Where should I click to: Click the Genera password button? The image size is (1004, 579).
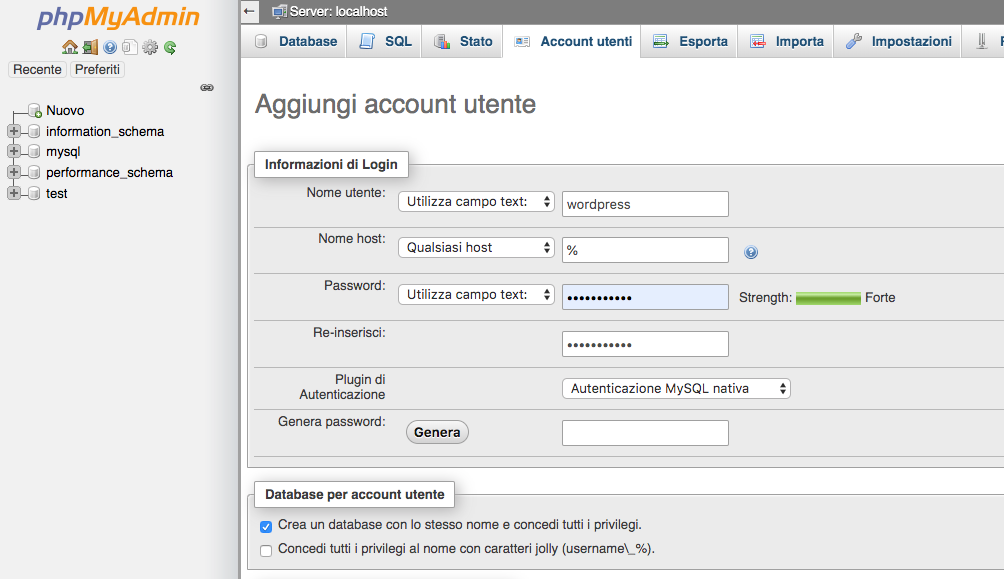tap(437, 432)
